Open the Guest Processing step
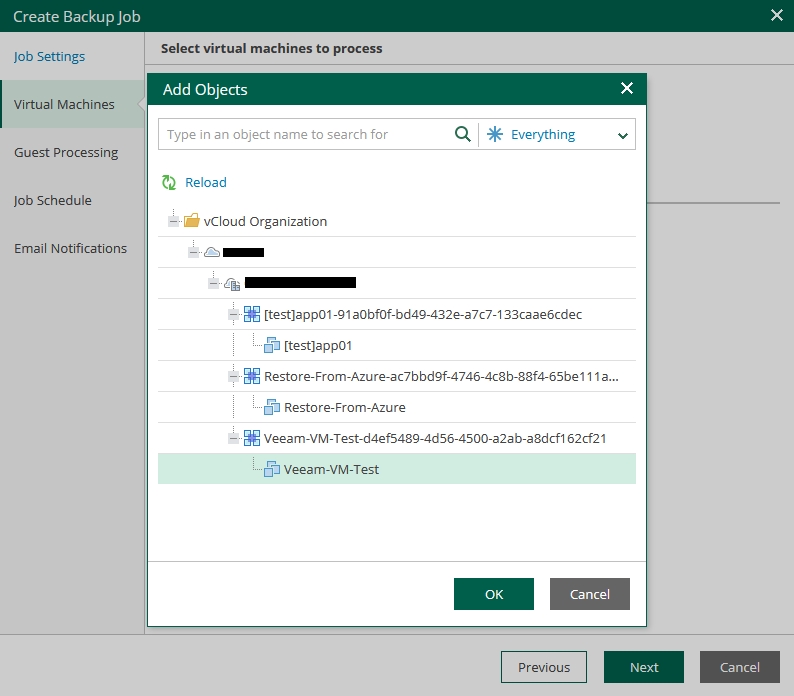Viewport: 794px width, 696px height. [x=66, y=153]
